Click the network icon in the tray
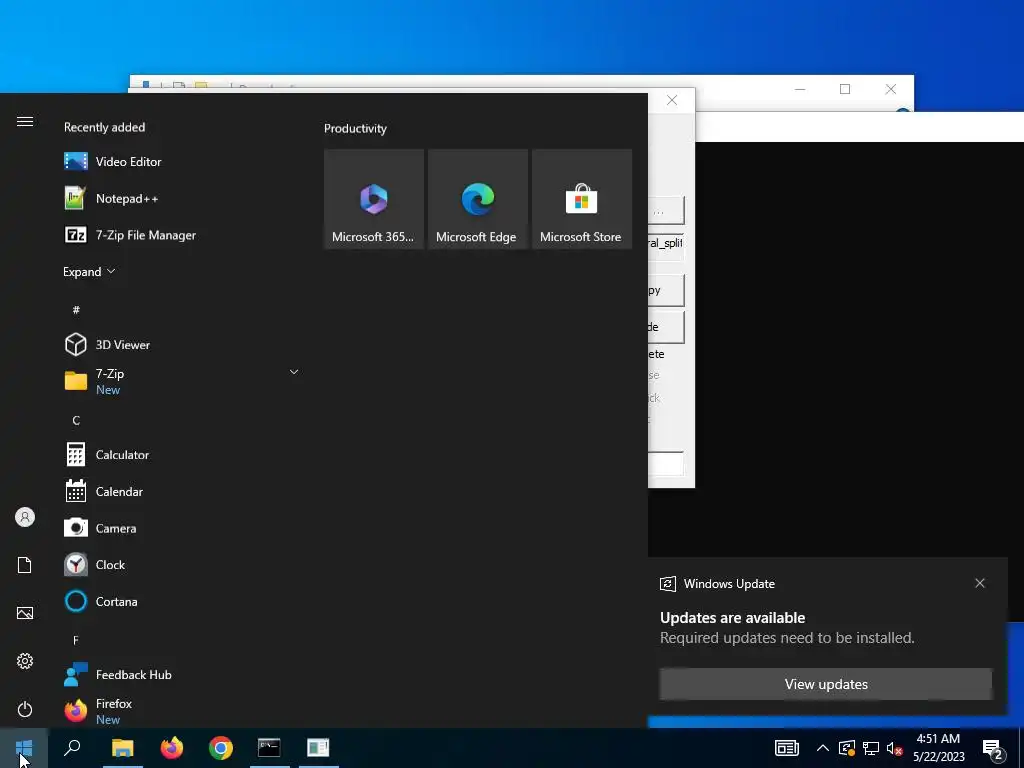 pos(871,748)
